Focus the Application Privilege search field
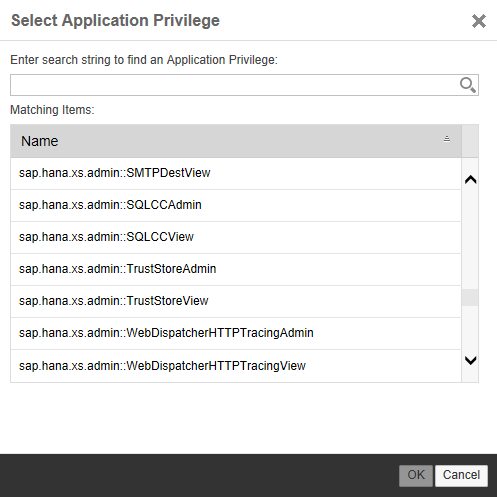This screenshot has height=497, width=497. pos(244,85)
